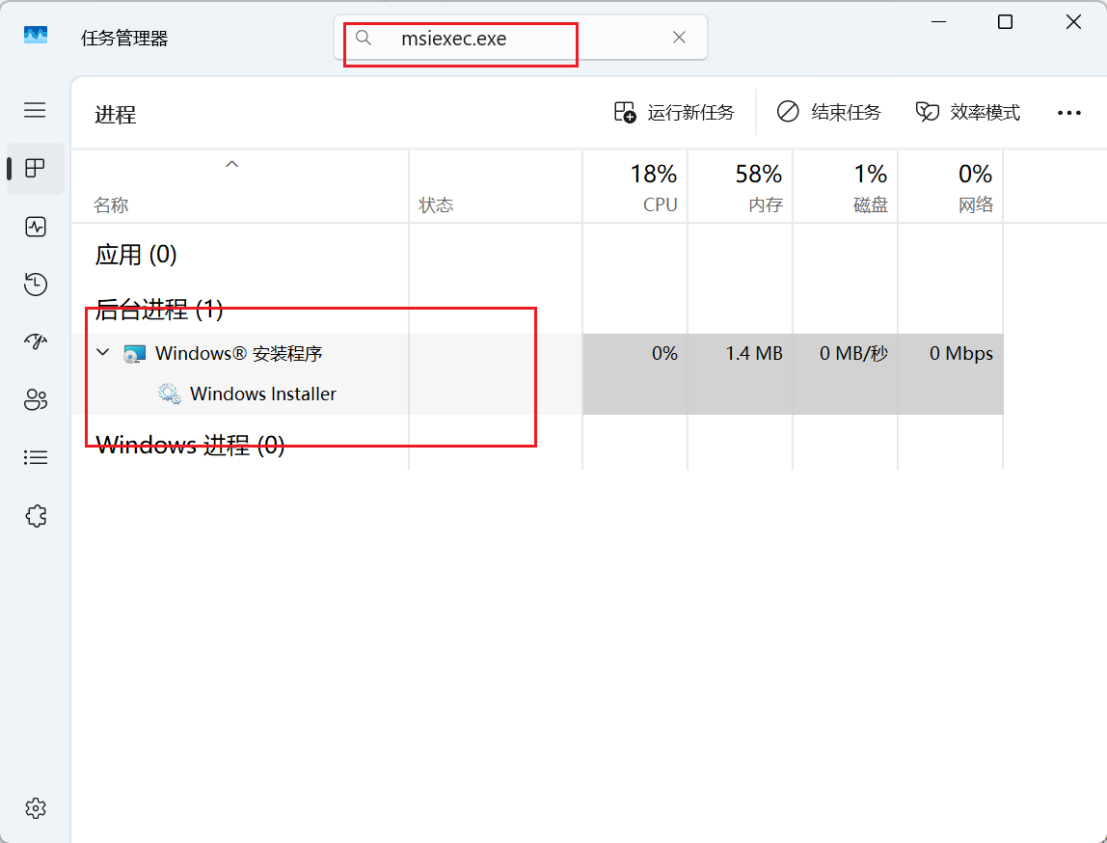Open Startup apps sidebar icon

(35, 342)
